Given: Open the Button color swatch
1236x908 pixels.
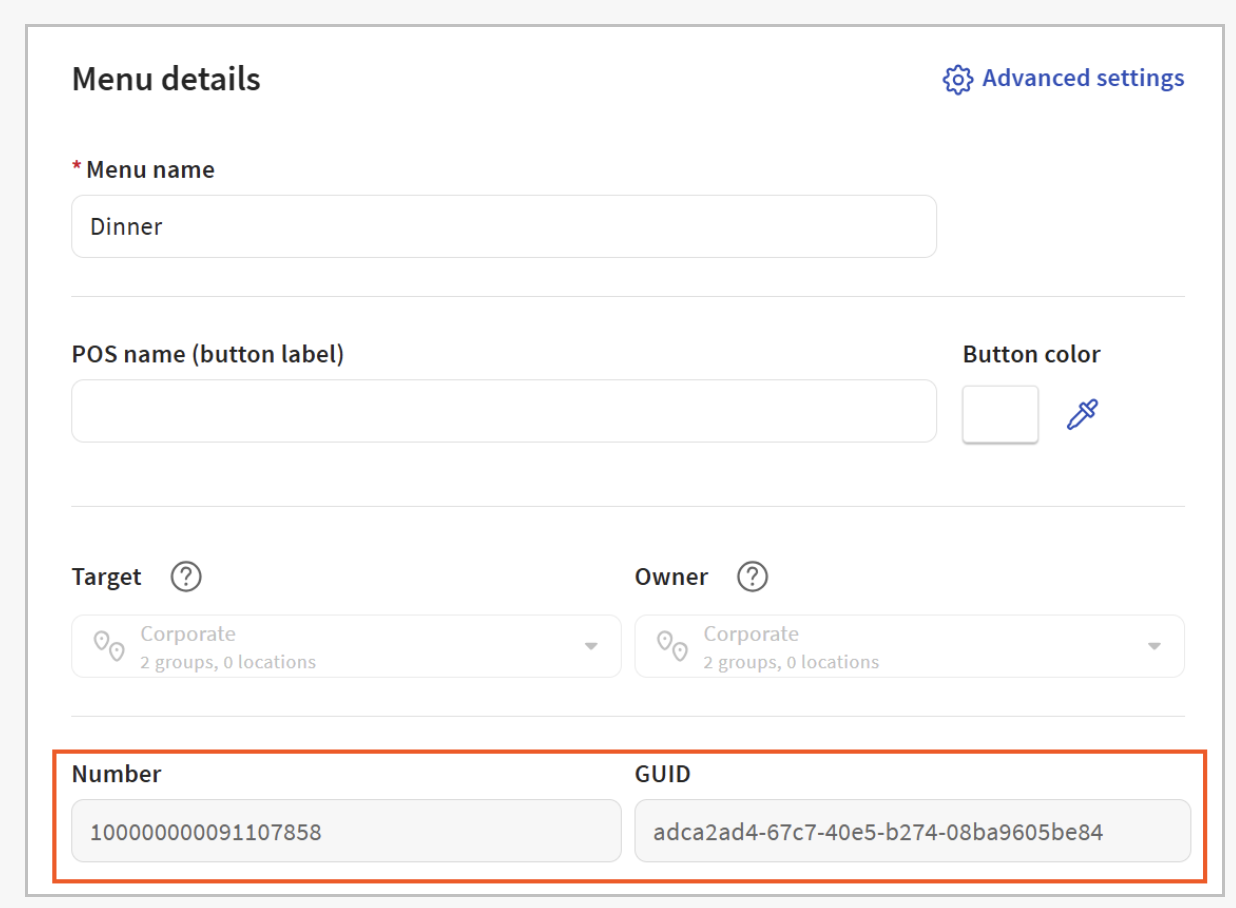Looking at the screenshot, I should point(1000,414).
